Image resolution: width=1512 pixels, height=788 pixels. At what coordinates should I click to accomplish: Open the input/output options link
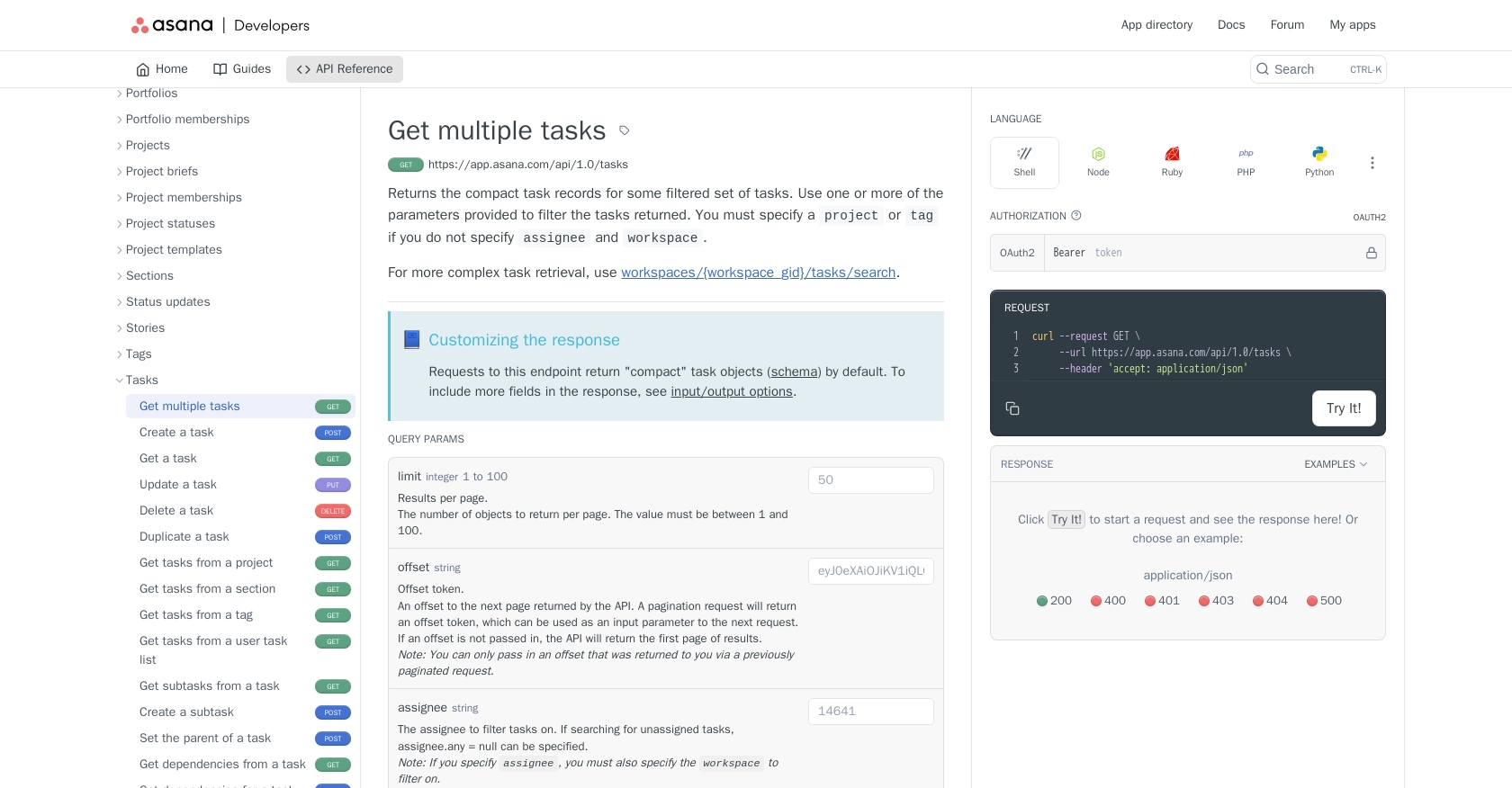click(732, 391)
